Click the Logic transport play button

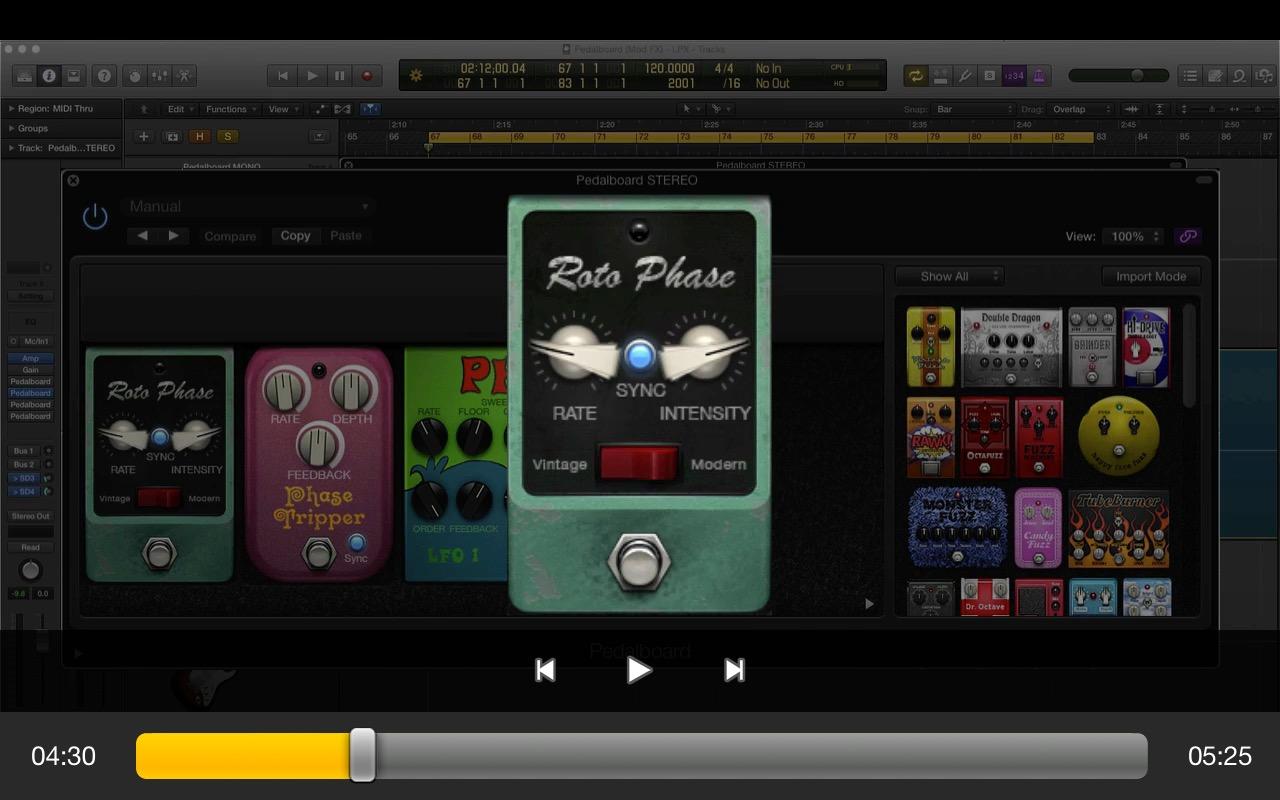click(x=312, y=76)
